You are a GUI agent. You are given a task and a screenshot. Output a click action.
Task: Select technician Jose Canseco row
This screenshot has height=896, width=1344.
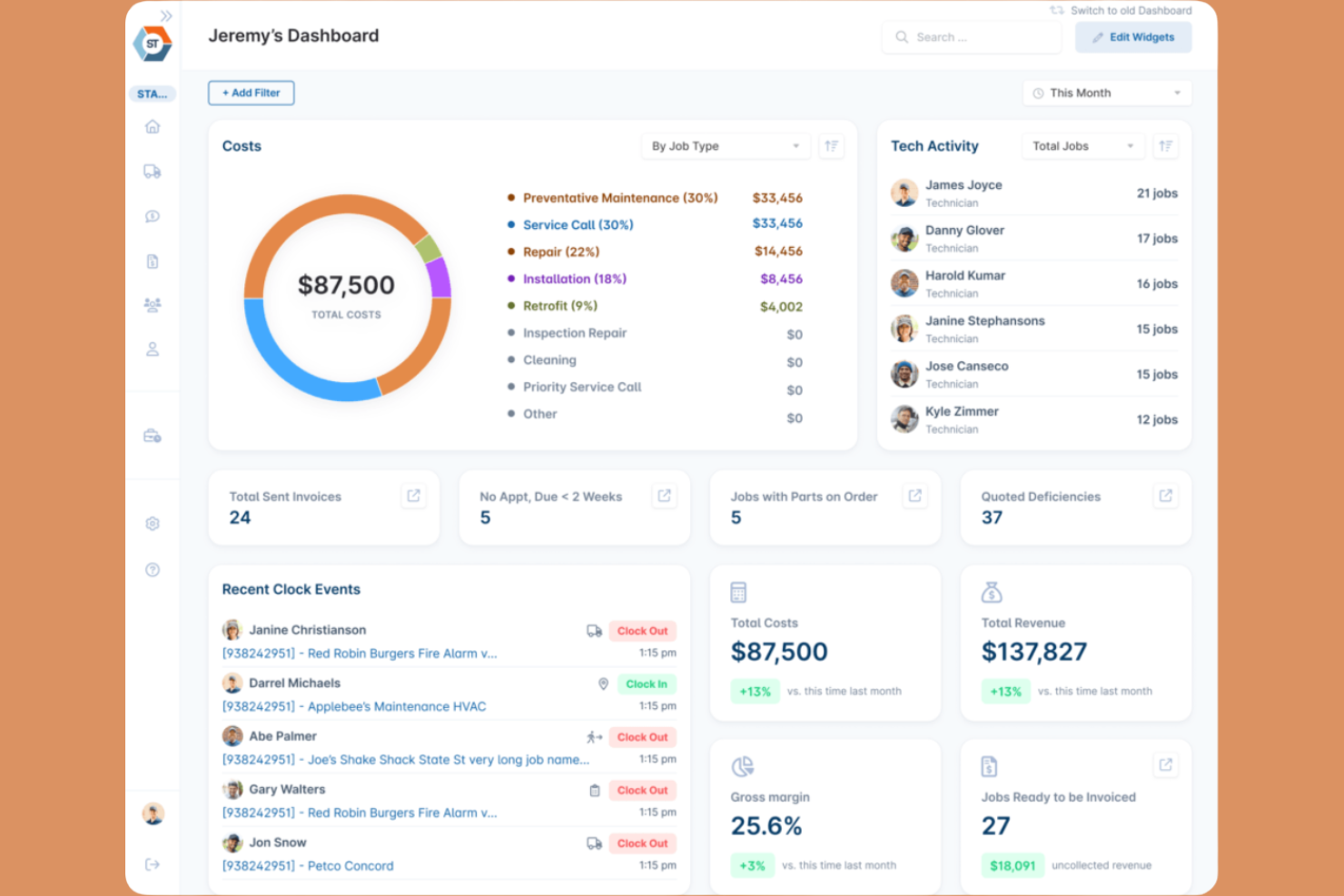pyautogui.click(x=1034, y=374)
